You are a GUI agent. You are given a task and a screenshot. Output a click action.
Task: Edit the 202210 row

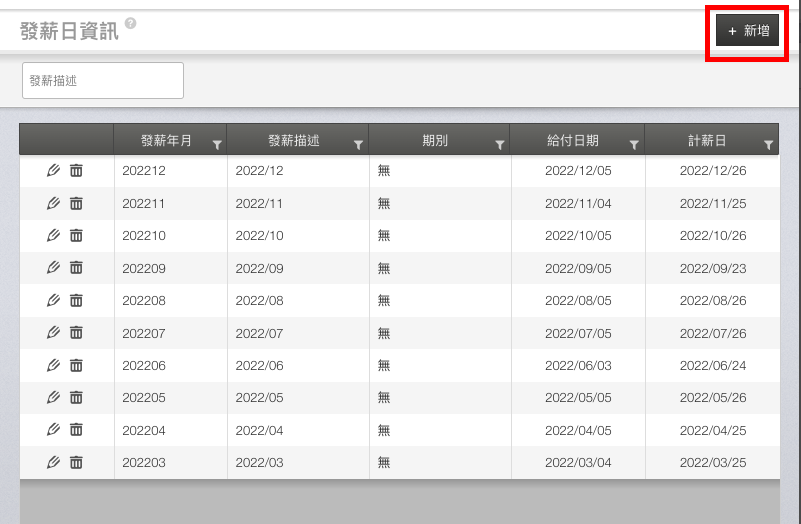pos(53,235)
